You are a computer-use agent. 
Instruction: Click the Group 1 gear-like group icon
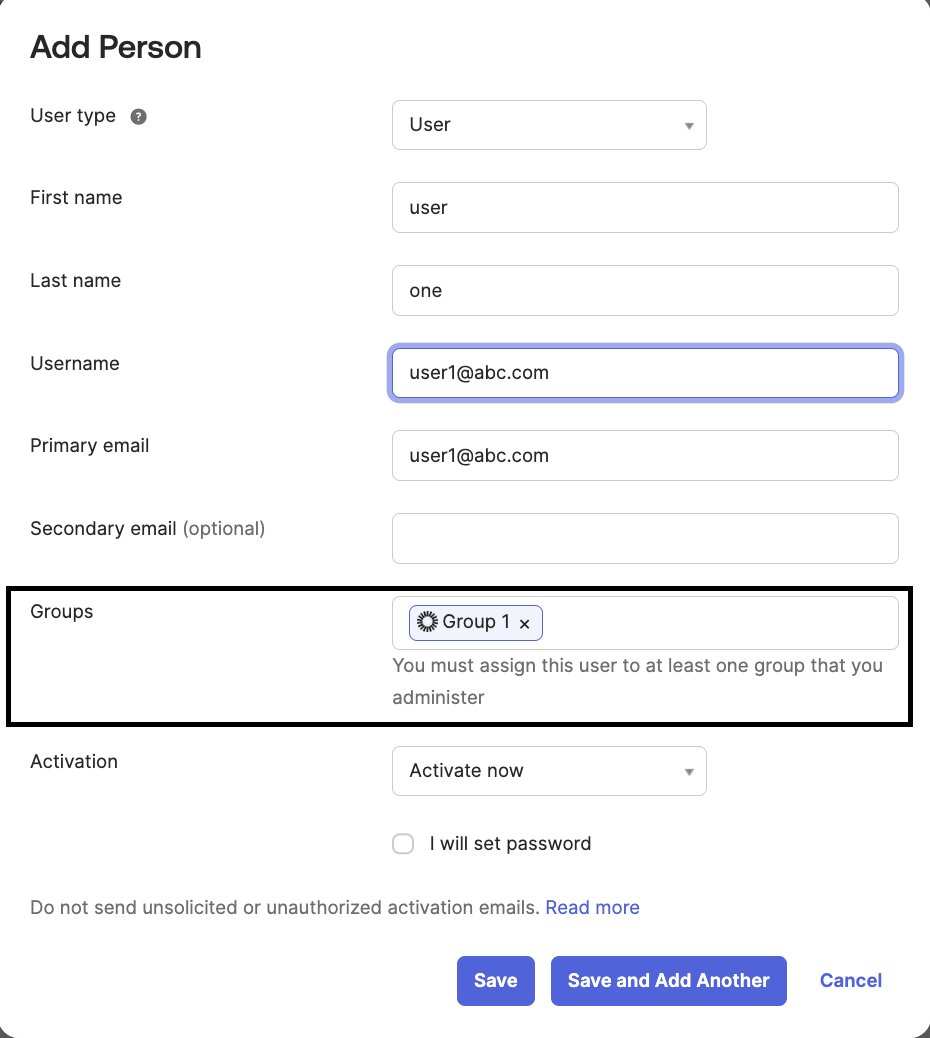427,622
